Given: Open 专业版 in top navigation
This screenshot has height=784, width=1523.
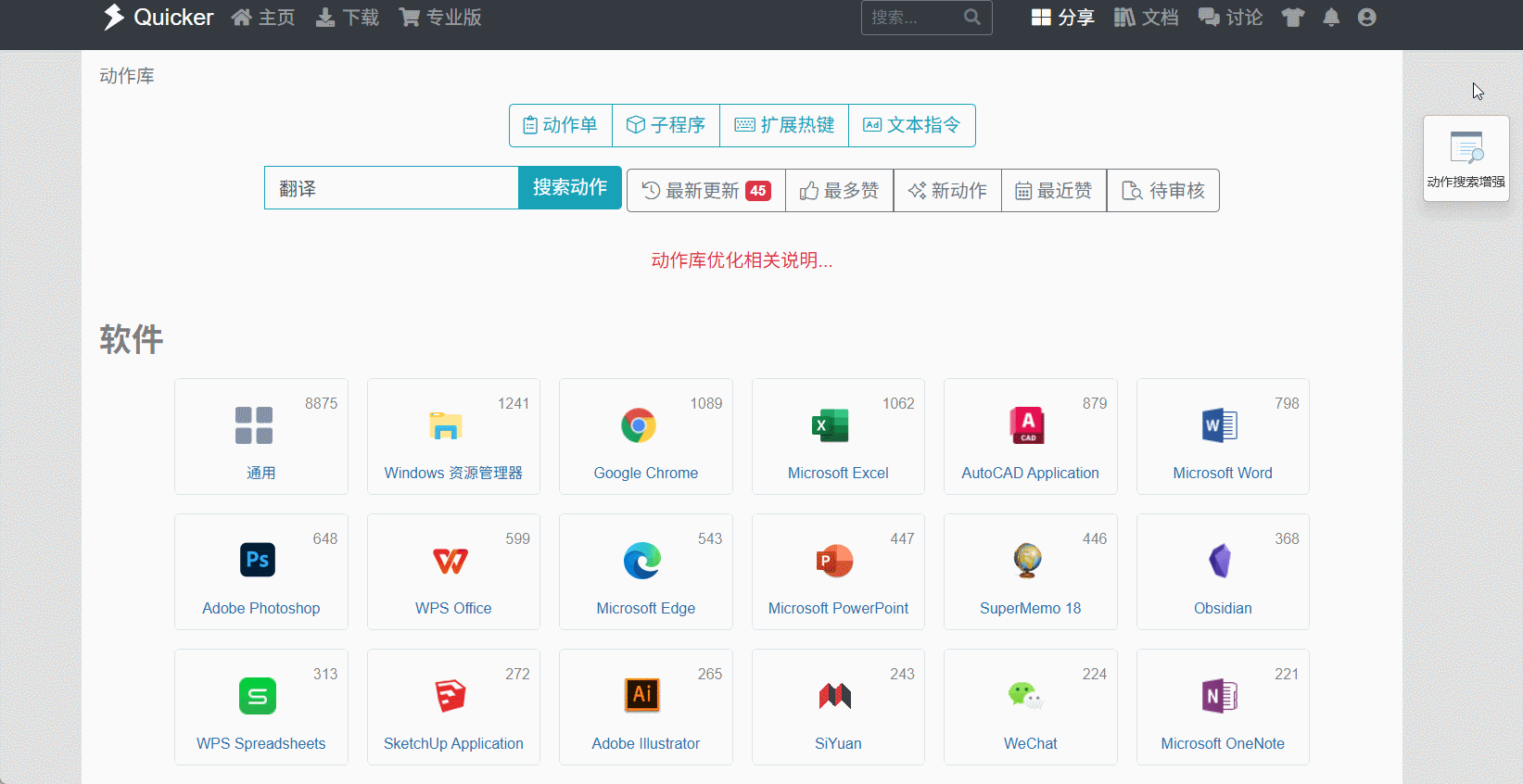Looking at the screenshot, I should coord(440,18).
